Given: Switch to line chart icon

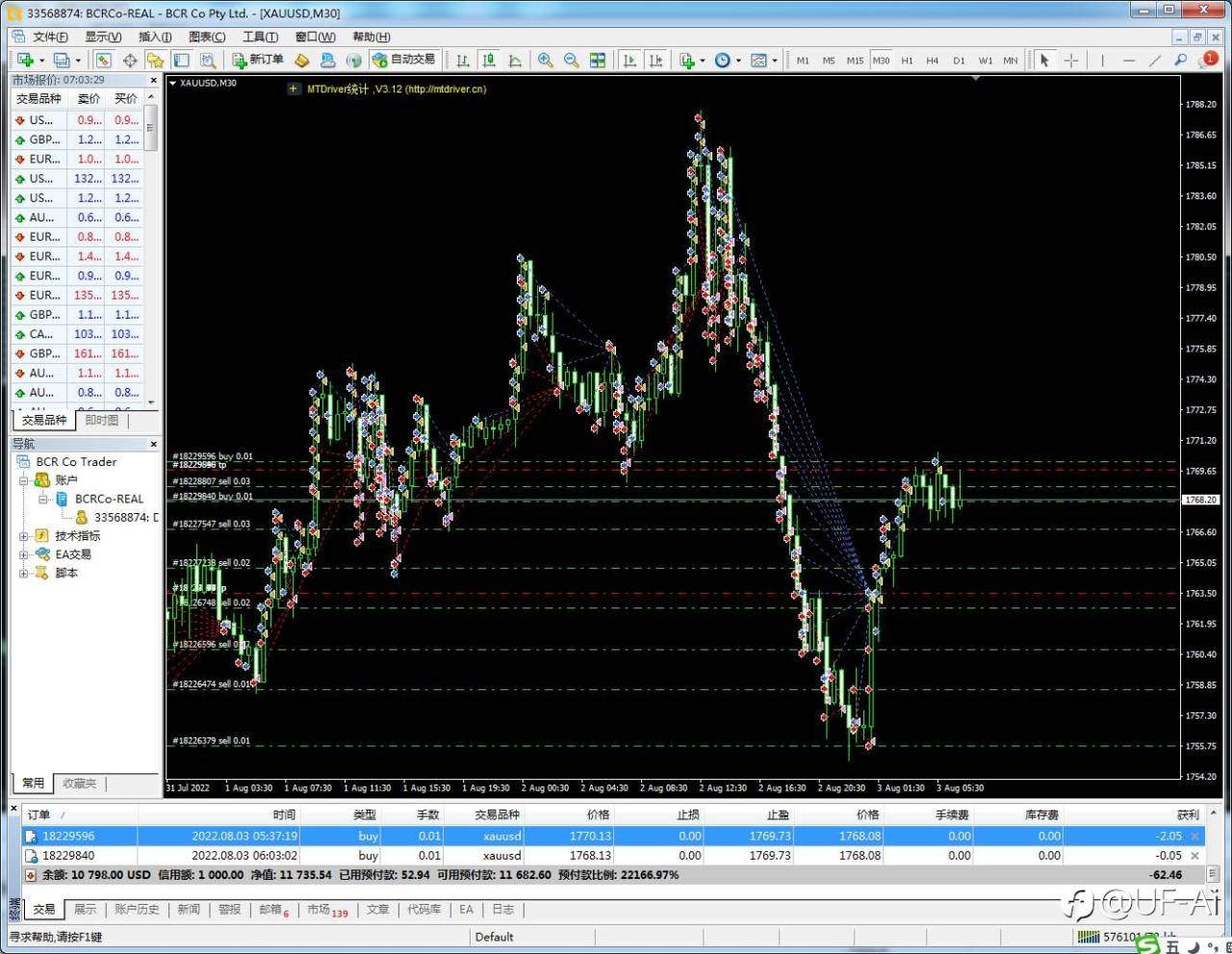Looking at the screenshot, I should point(515,60).
